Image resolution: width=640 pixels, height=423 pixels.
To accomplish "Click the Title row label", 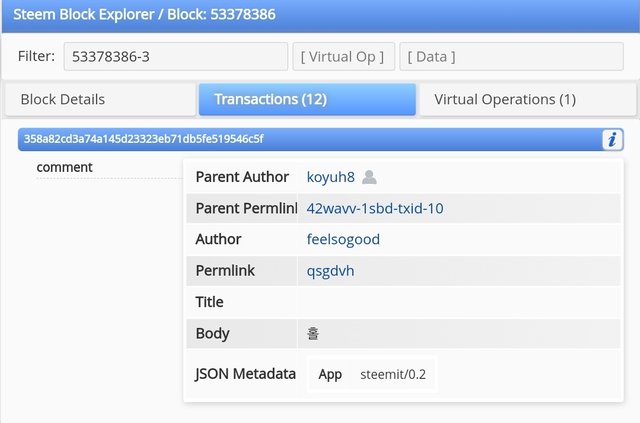I will pos(209,302).
